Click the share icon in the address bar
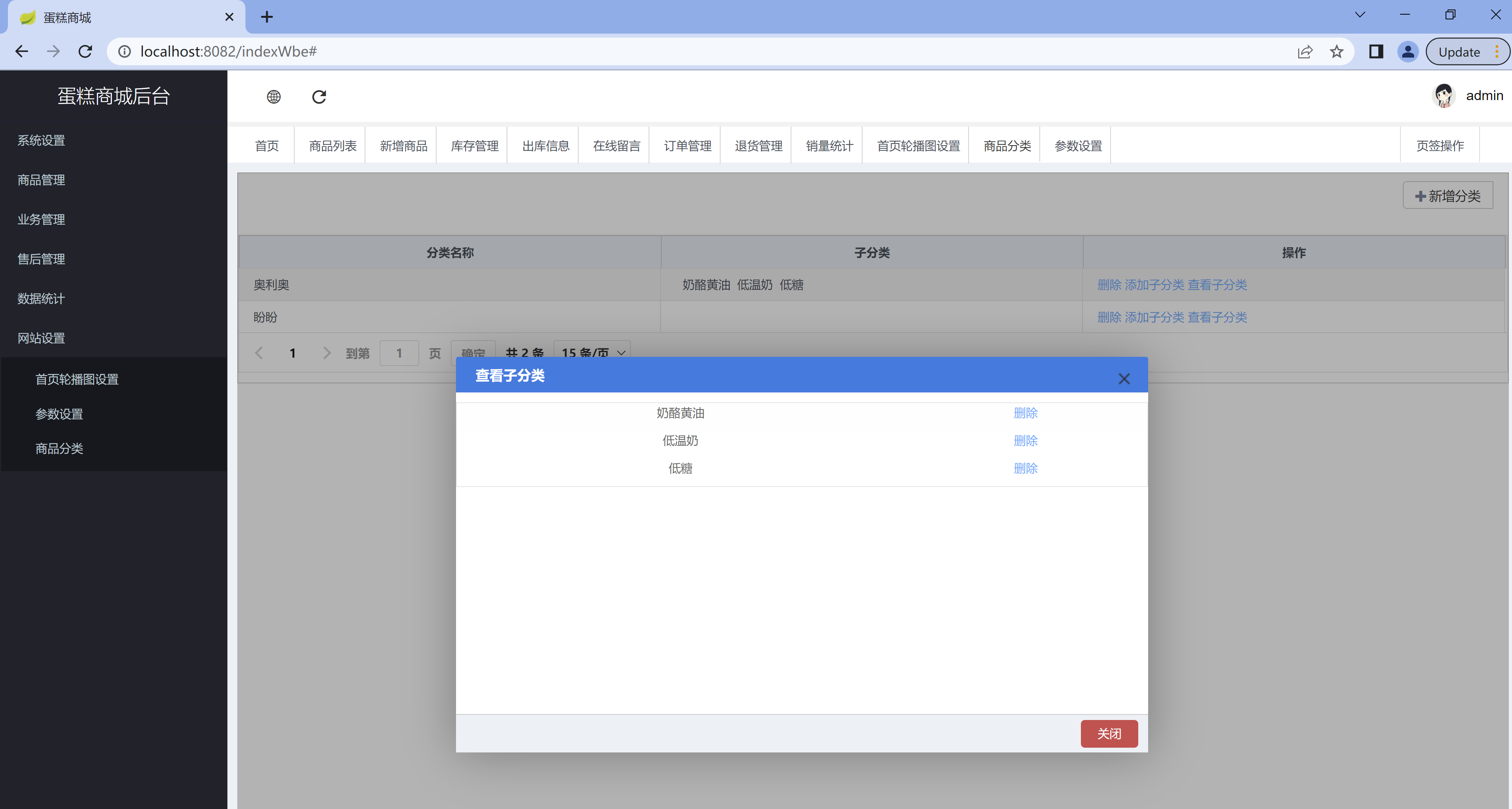1512x809 pixels. pyautogui.click(x=1304, y=52)
